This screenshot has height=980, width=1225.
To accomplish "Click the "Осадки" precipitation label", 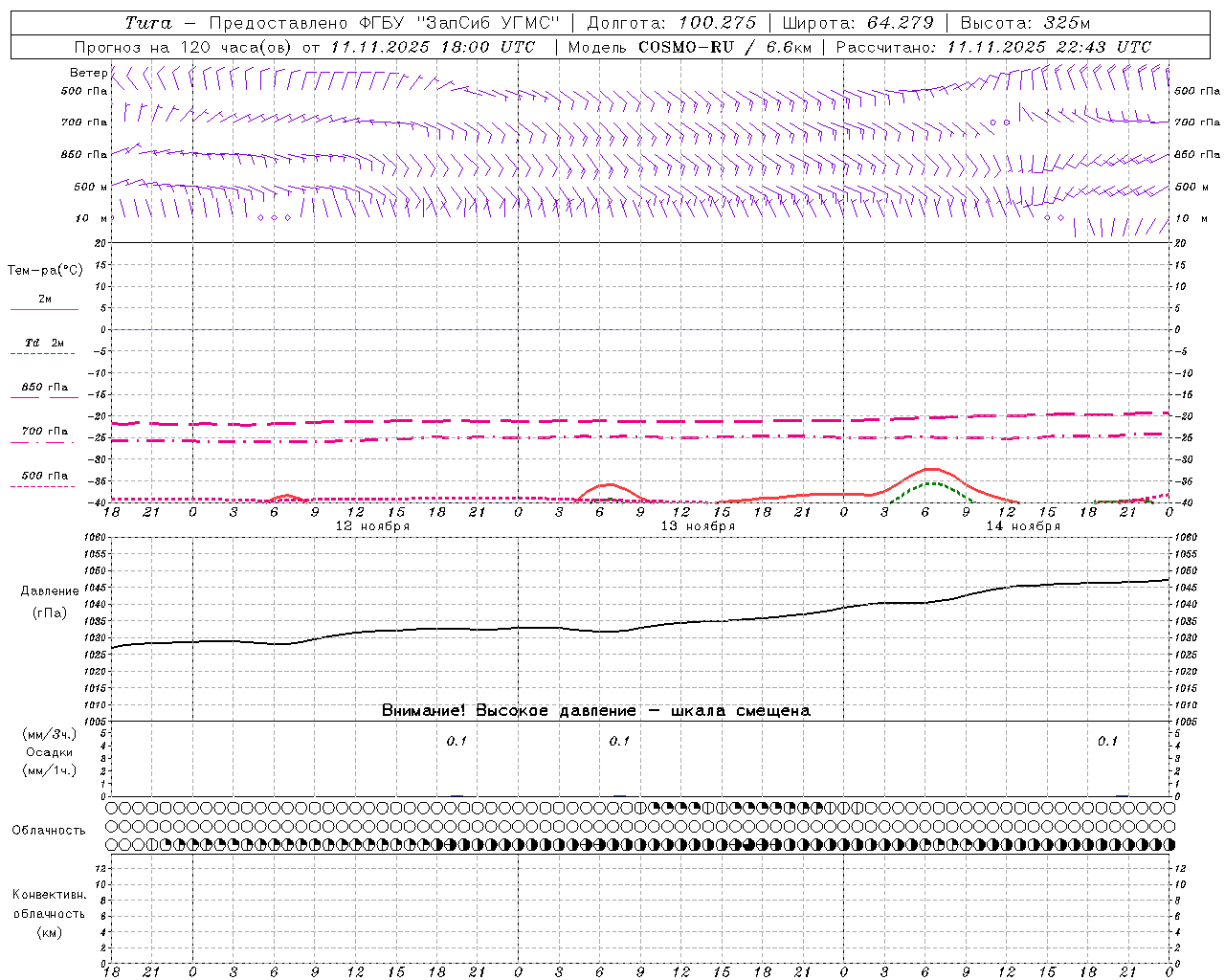I will point(50,752).
